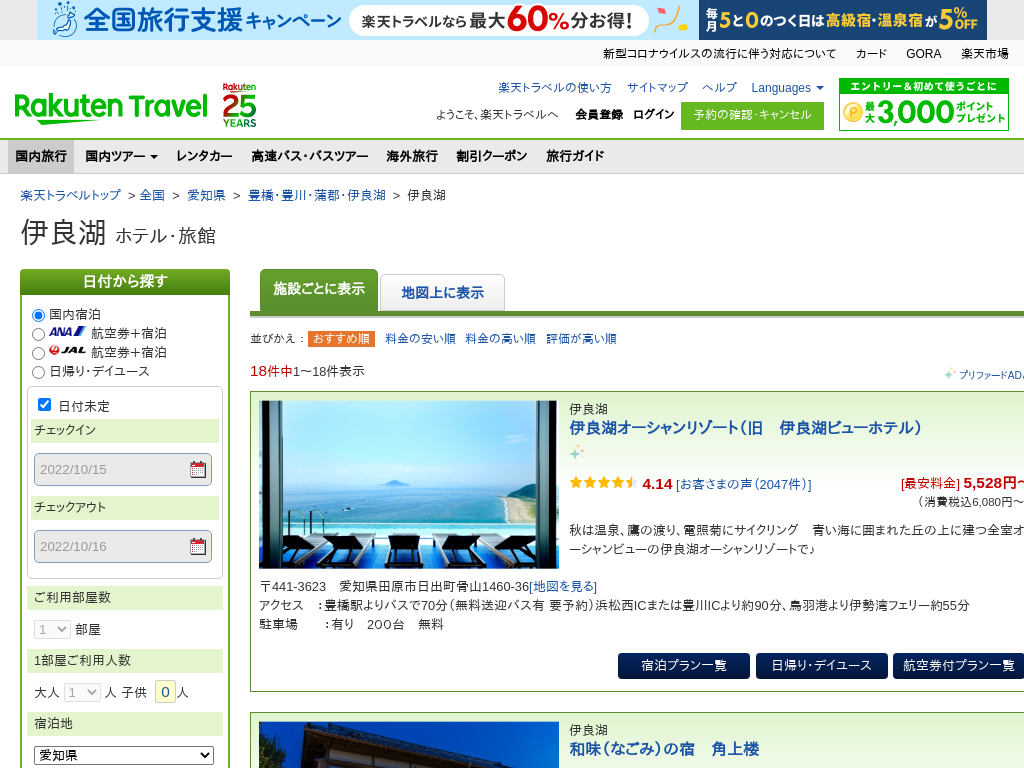Open the Languages dropdown

point(787,88)
